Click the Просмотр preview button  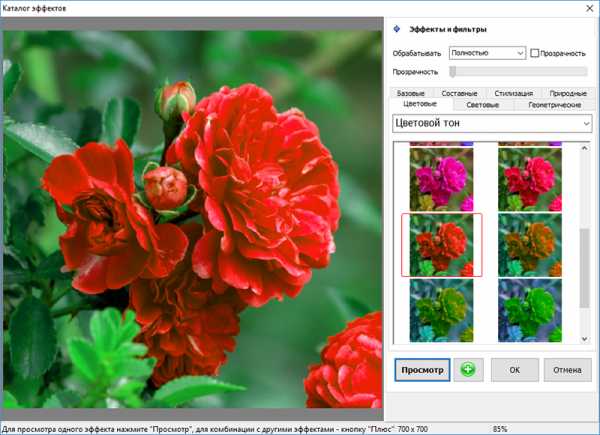tap(422, 370)
